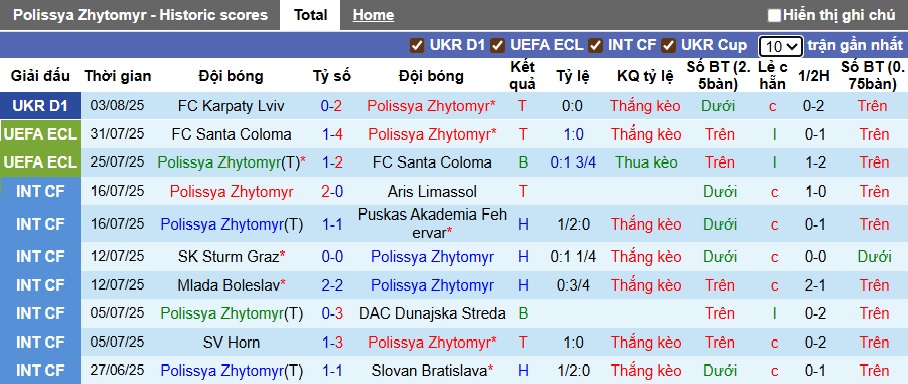Viewport: 908px width, 384px height.
Task: Open the 10 recent matches dropdown
Action: coord(781,46)
